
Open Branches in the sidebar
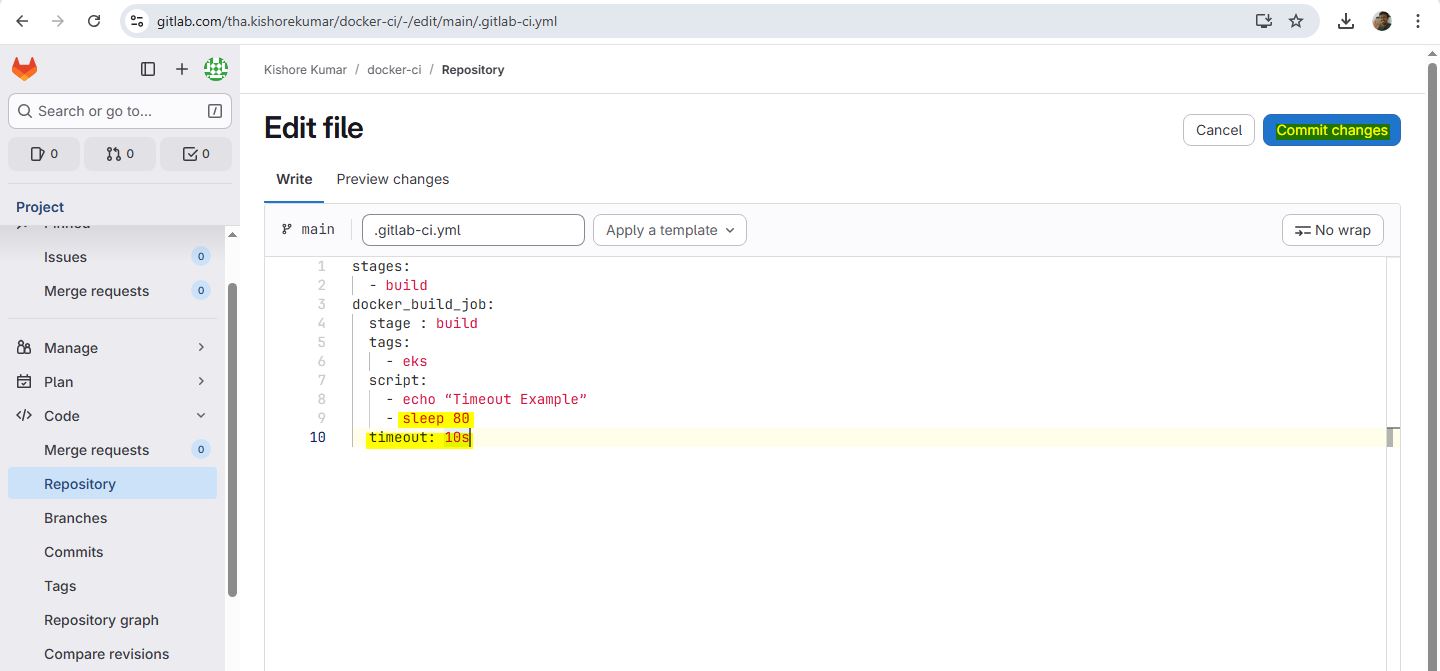[x=76, y=518]
